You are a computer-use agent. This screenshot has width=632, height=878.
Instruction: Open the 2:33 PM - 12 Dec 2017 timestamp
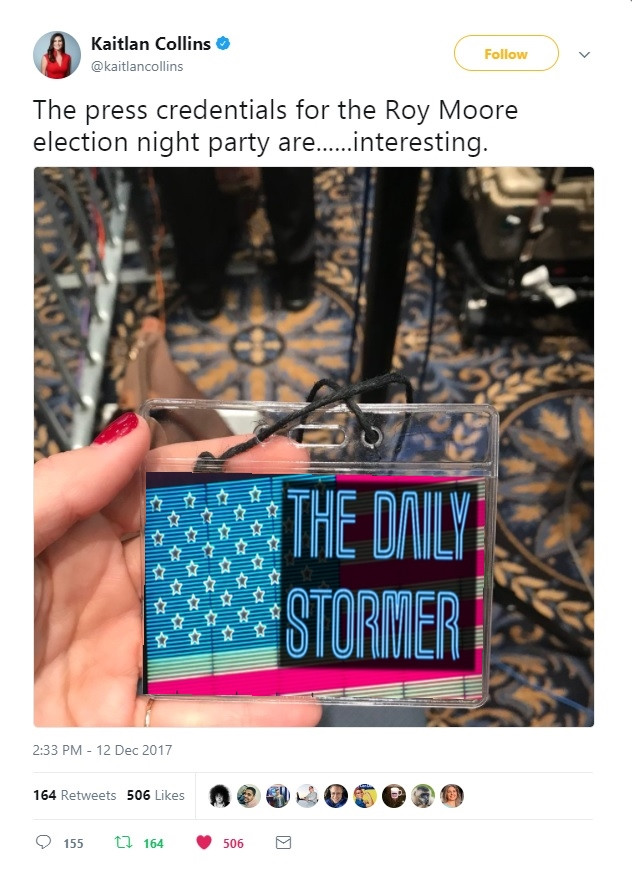(x=102, y=750)
